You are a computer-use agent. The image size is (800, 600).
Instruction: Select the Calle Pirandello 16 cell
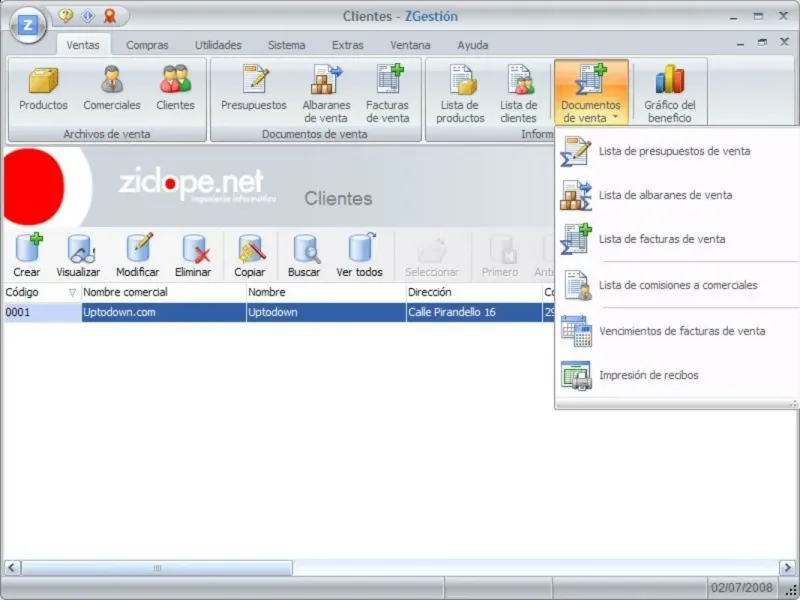click(x=474, y=312)
